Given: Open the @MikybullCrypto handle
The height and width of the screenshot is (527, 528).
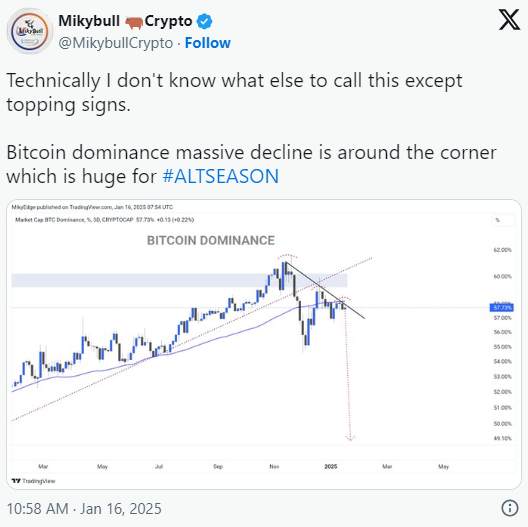Looking at the screenshot, I should [116, 43].
